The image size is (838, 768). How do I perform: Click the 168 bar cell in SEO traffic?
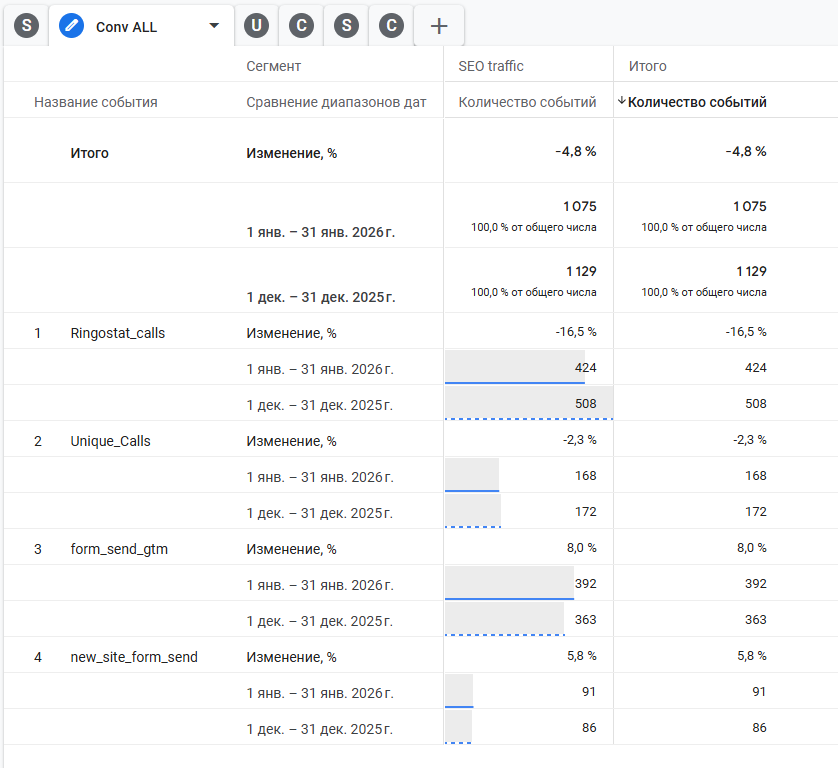click(x=529, y=475)
